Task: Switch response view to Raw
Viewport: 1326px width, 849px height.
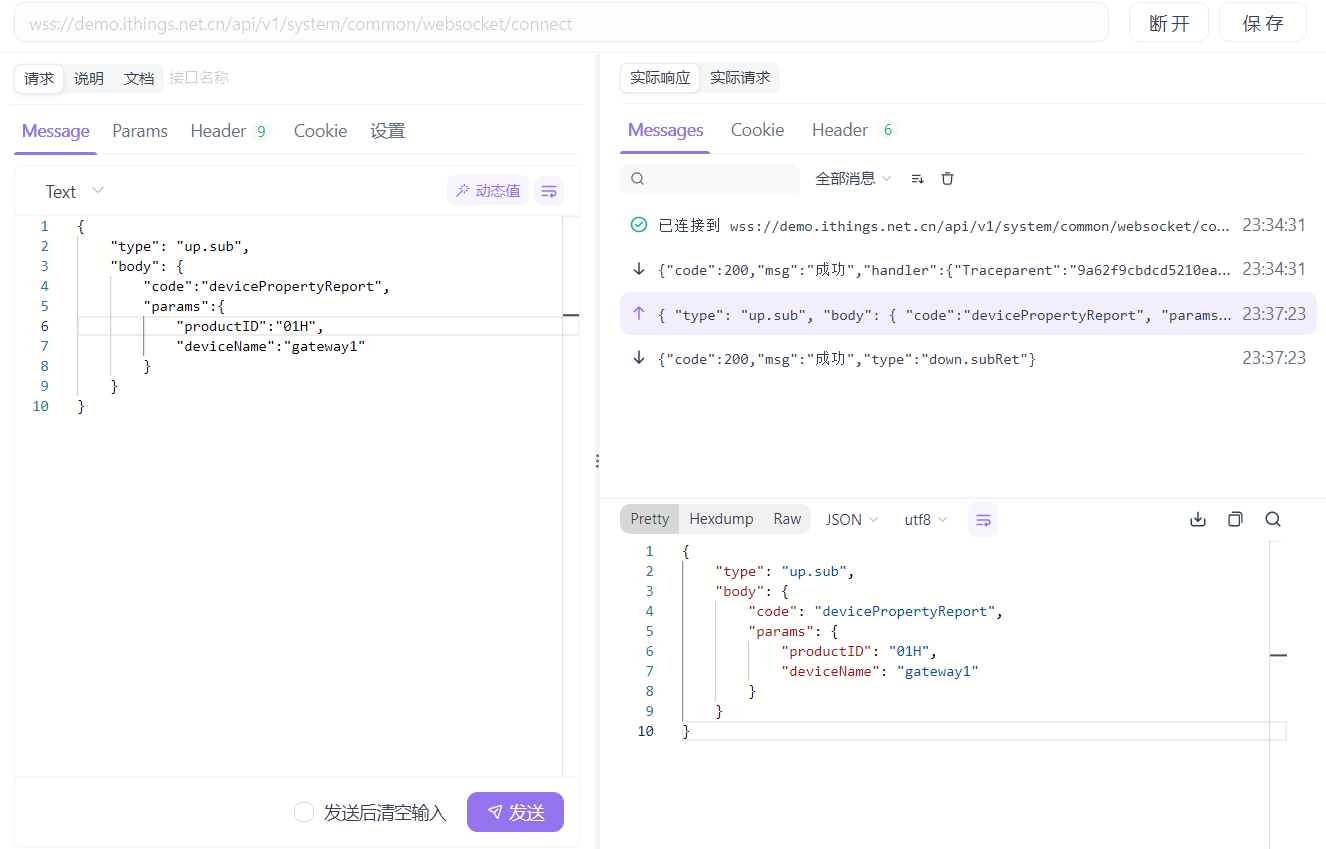Action: (x=787, y=519)
